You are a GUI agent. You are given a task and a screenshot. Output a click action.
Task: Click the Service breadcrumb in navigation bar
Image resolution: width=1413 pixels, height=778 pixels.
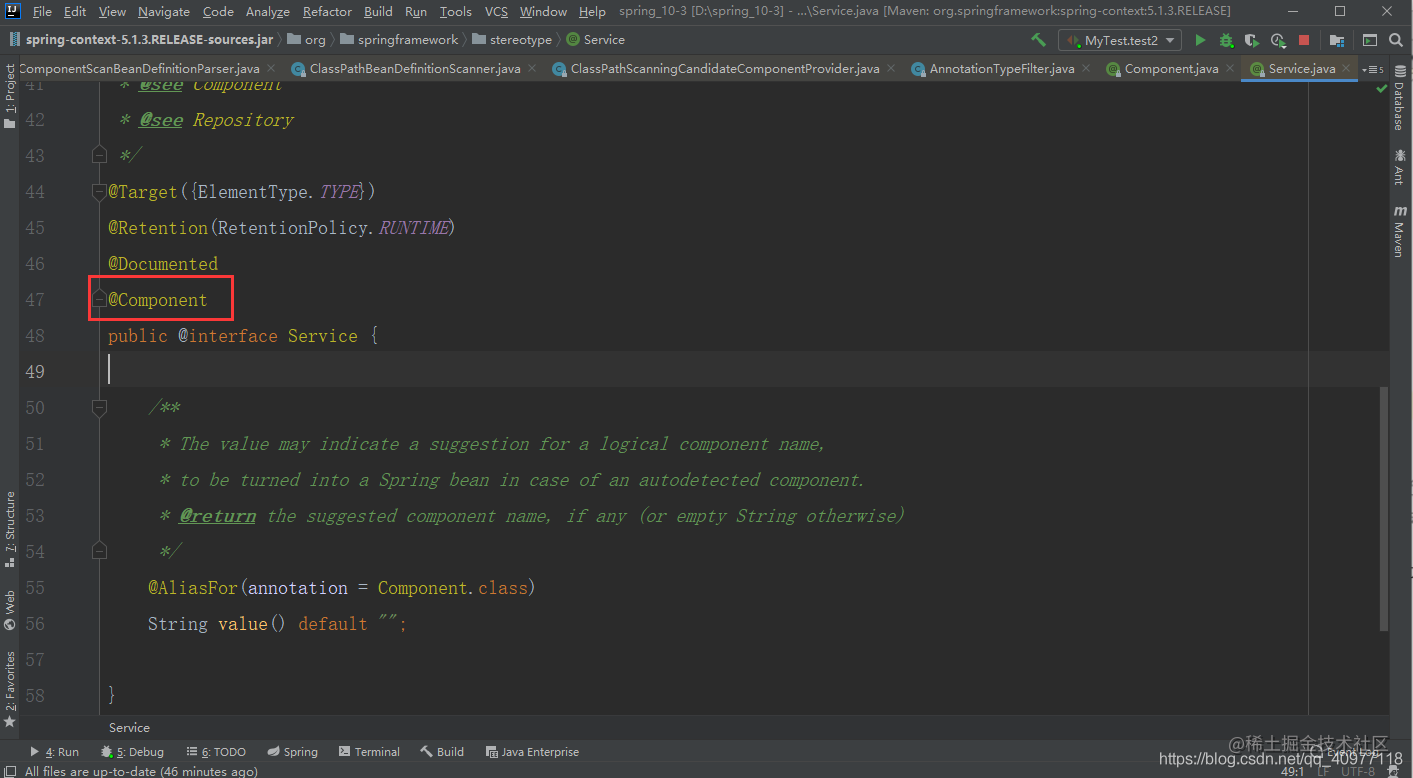tap(596, 40)
